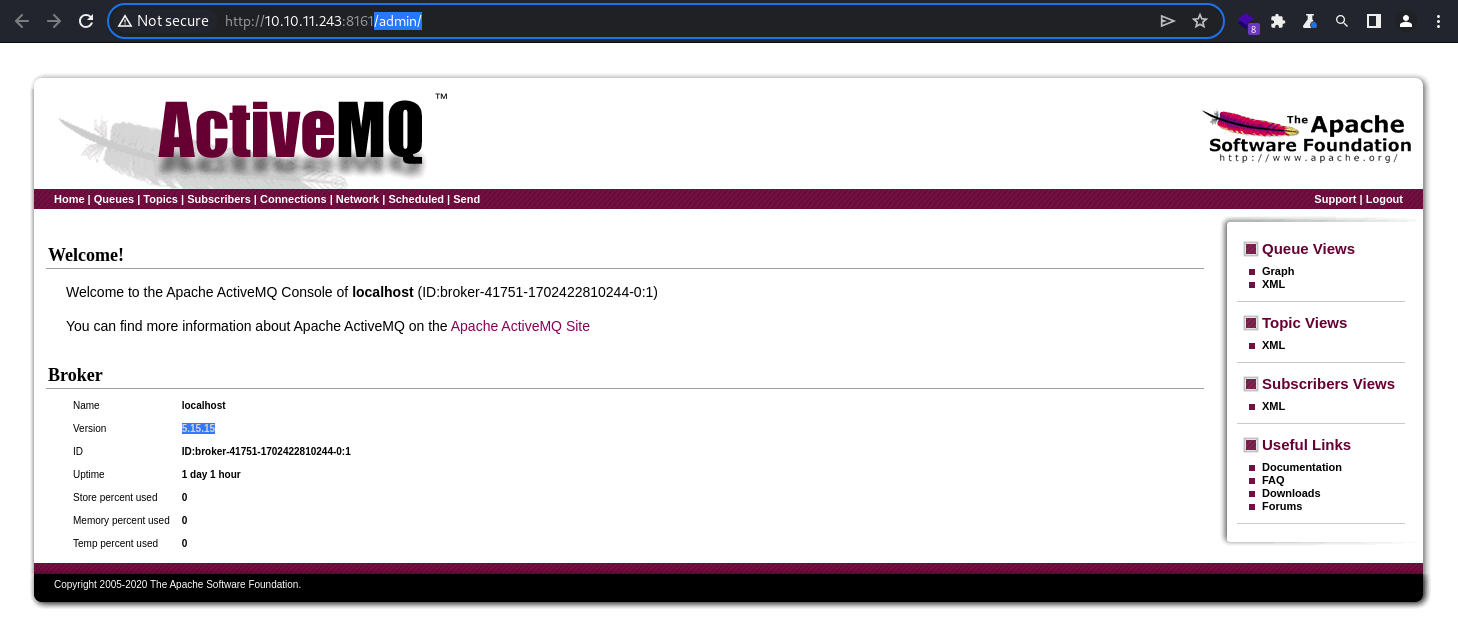Click the send/share icon in address bar
Viewport: 1458px width, 633px height.
click(1167, 21)
